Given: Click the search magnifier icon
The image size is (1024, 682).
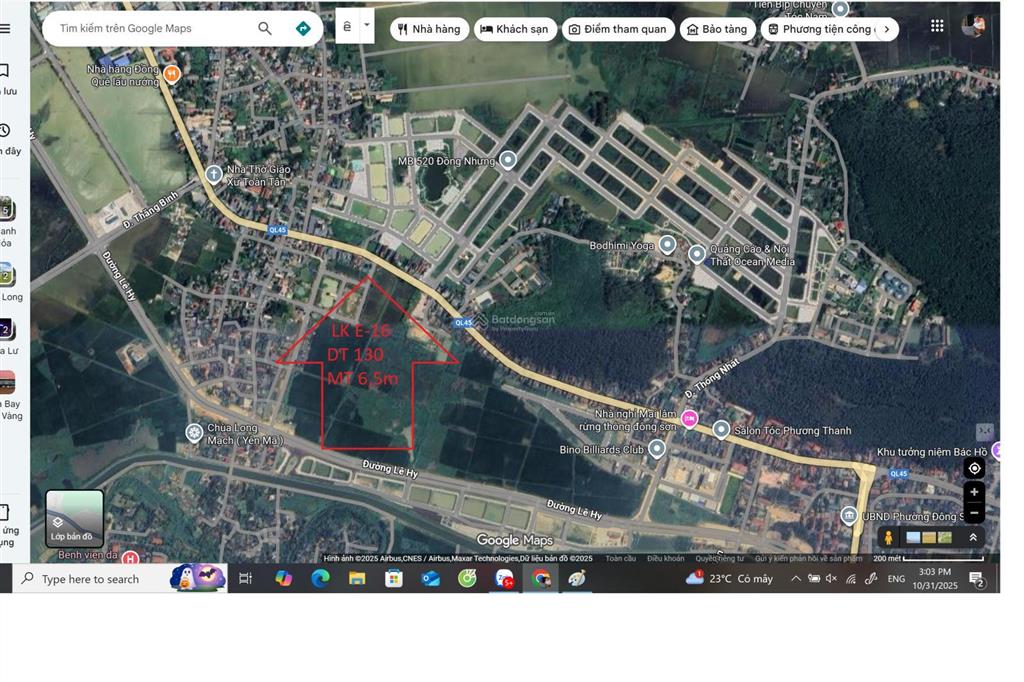Looking at the screenshot, I should coord(265,28).
